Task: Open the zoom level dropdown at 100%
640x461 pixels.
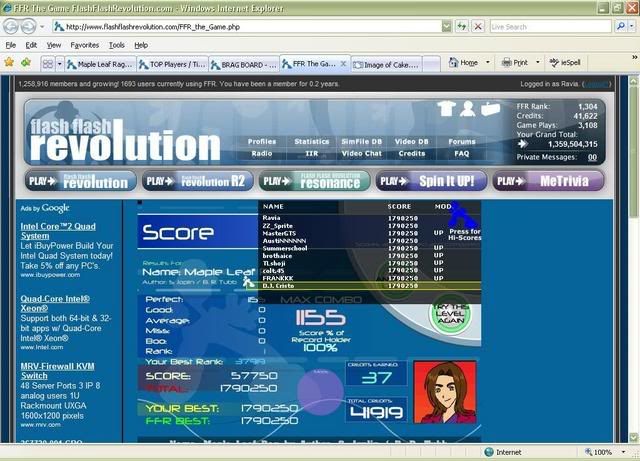Action: click(x=623, y=452)
